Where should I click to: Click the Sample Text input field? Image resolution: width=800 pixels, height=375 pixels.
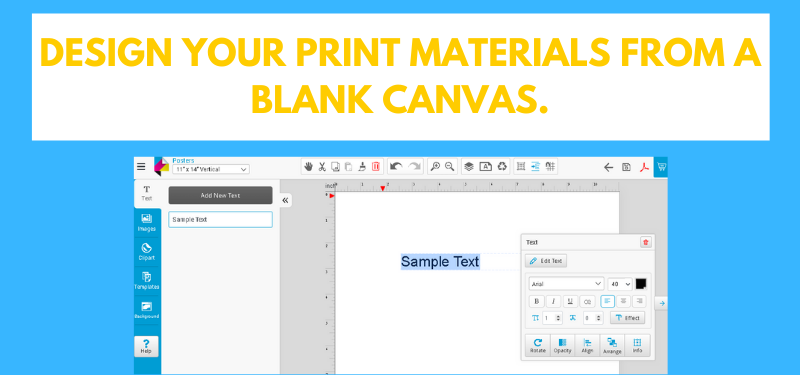click(220, 219)
